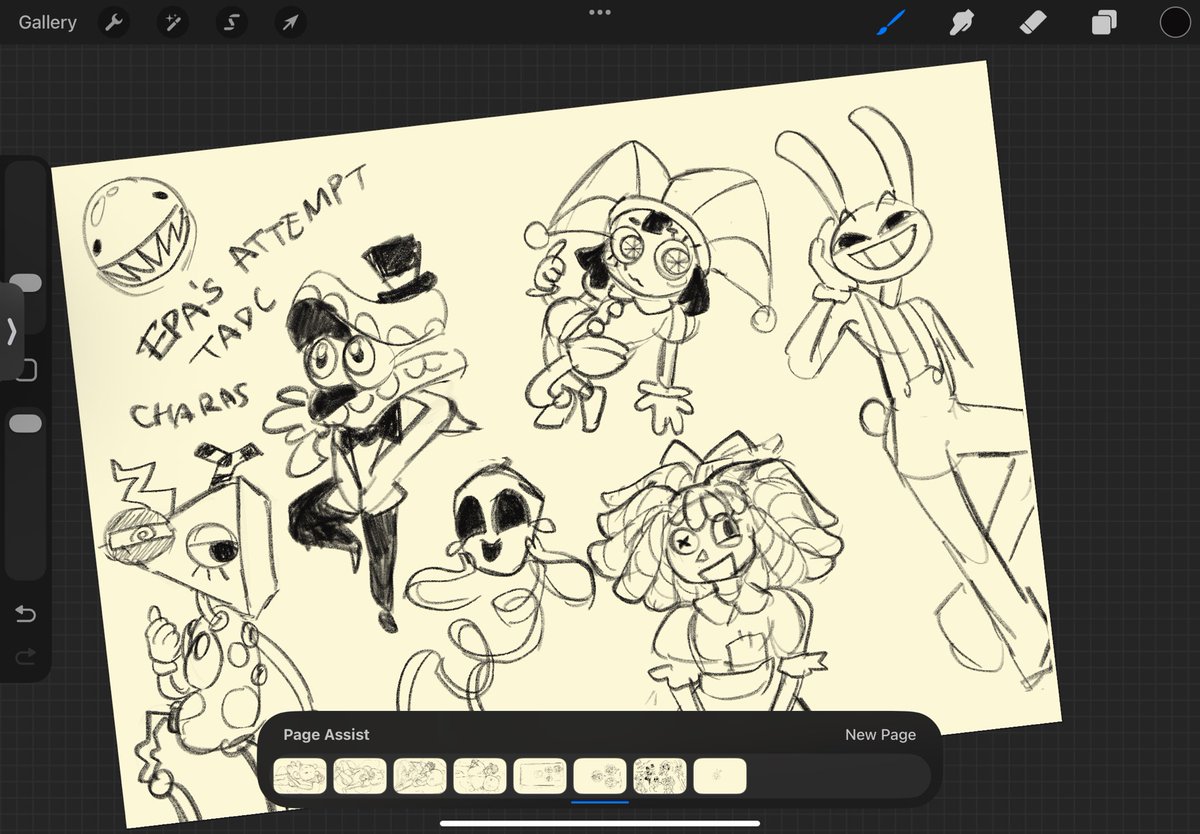Tap the sidebar chevron pull tab
Image resolution: width=1200 pixels, height=834 pixels.
click(11, 331)
